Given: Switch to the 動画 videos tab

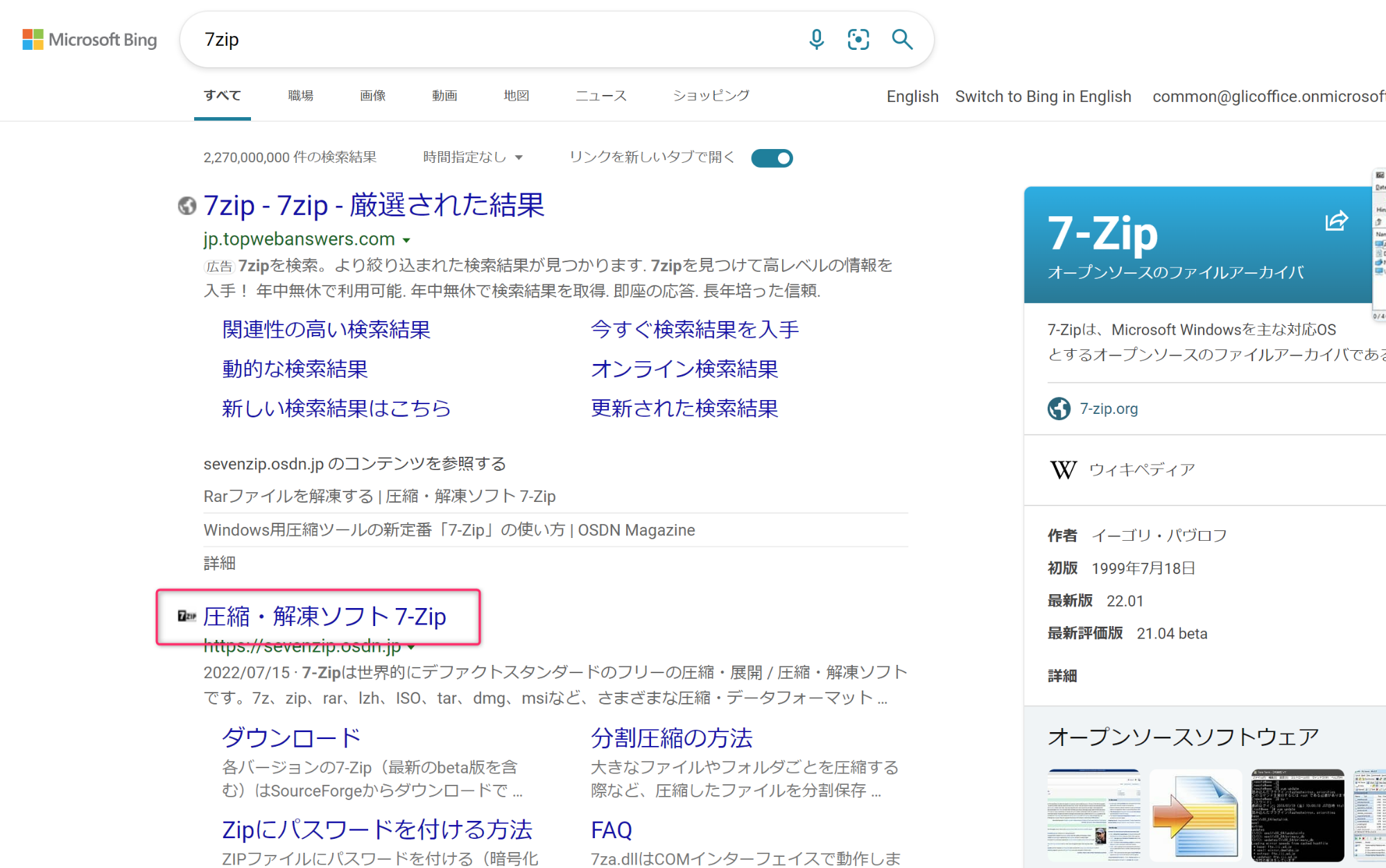Looking at the screenshot, I should 444,96.
